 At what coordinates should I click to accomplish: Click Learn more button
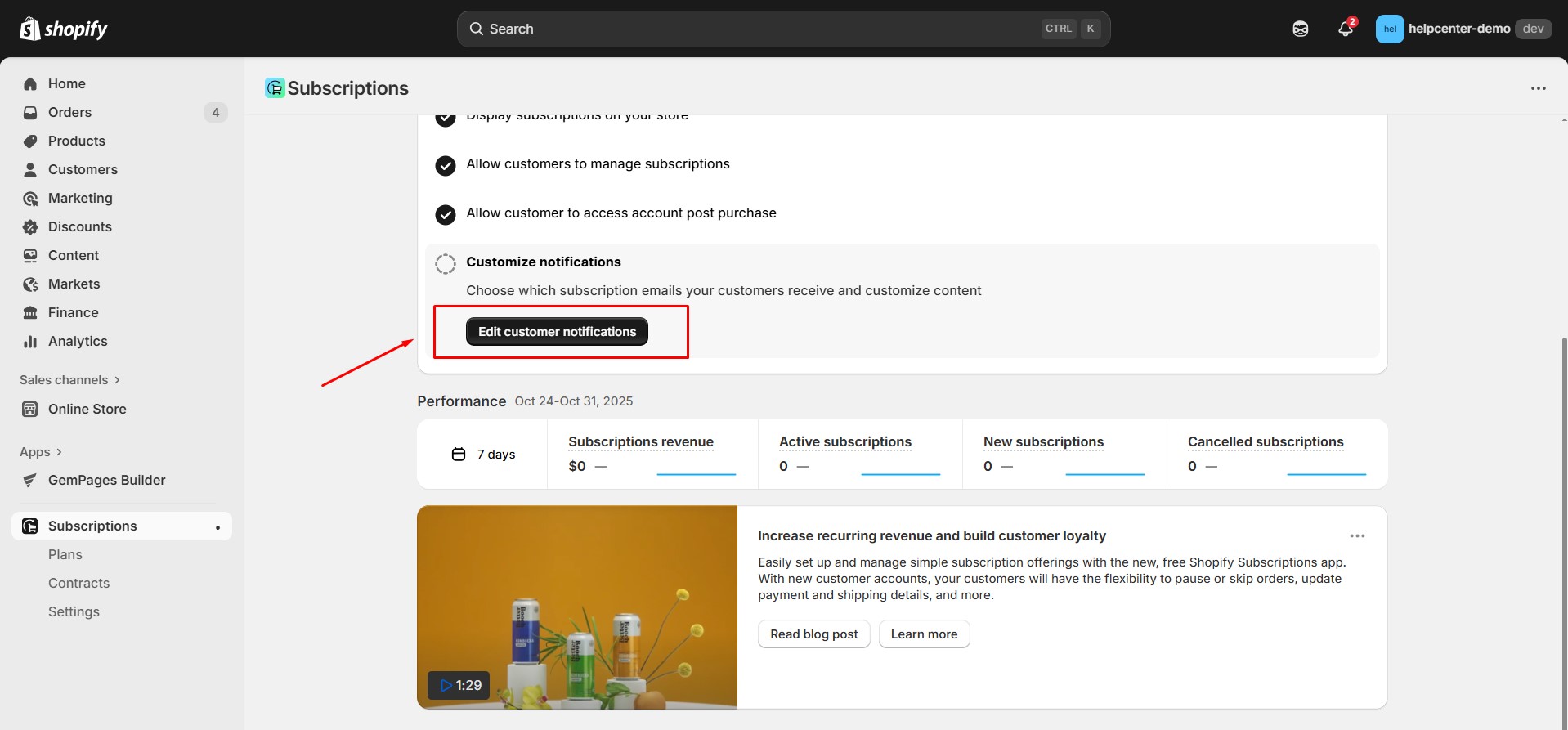coord(924,634)
